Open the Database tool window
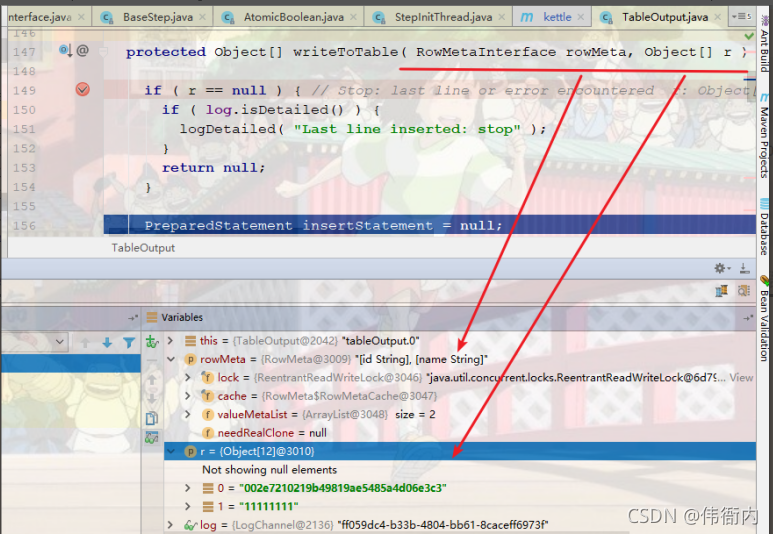The image size is (773, 534). coord(765,227)
